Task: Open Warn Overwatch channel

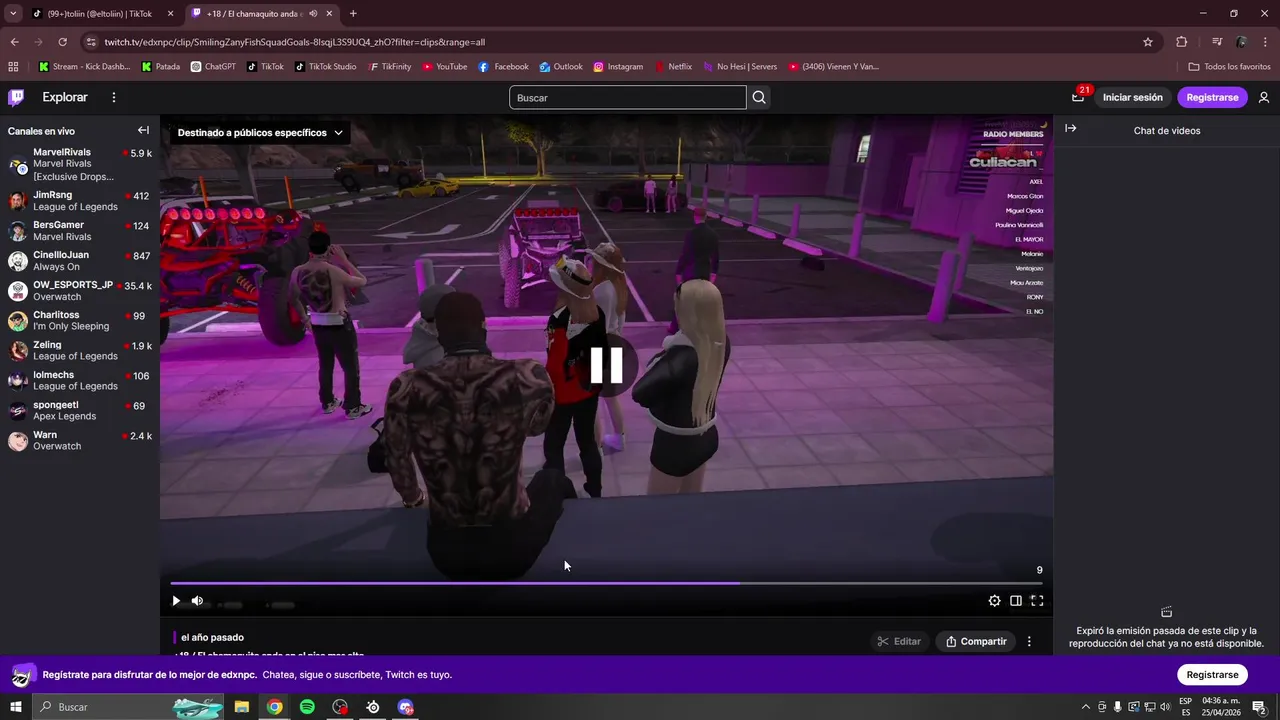Action: [80, 441]
